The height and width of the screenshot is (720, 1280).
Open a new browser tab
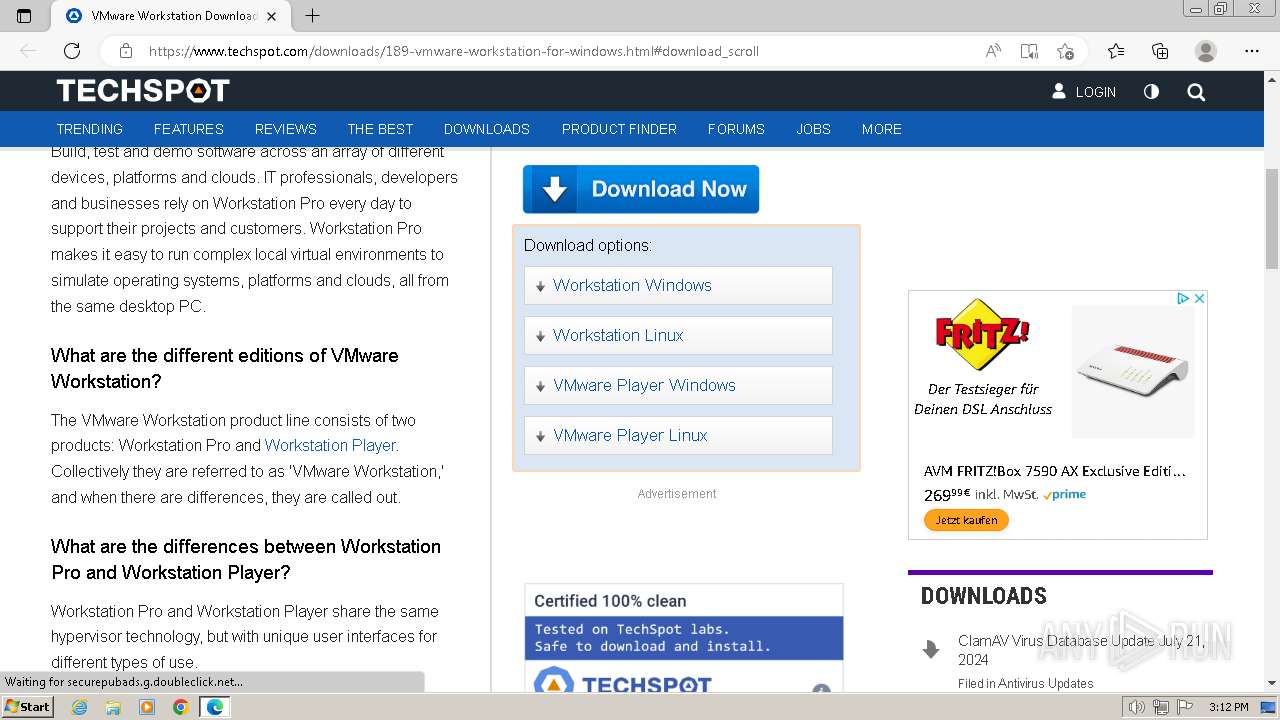pyautogui.click(x=312, y=16)
